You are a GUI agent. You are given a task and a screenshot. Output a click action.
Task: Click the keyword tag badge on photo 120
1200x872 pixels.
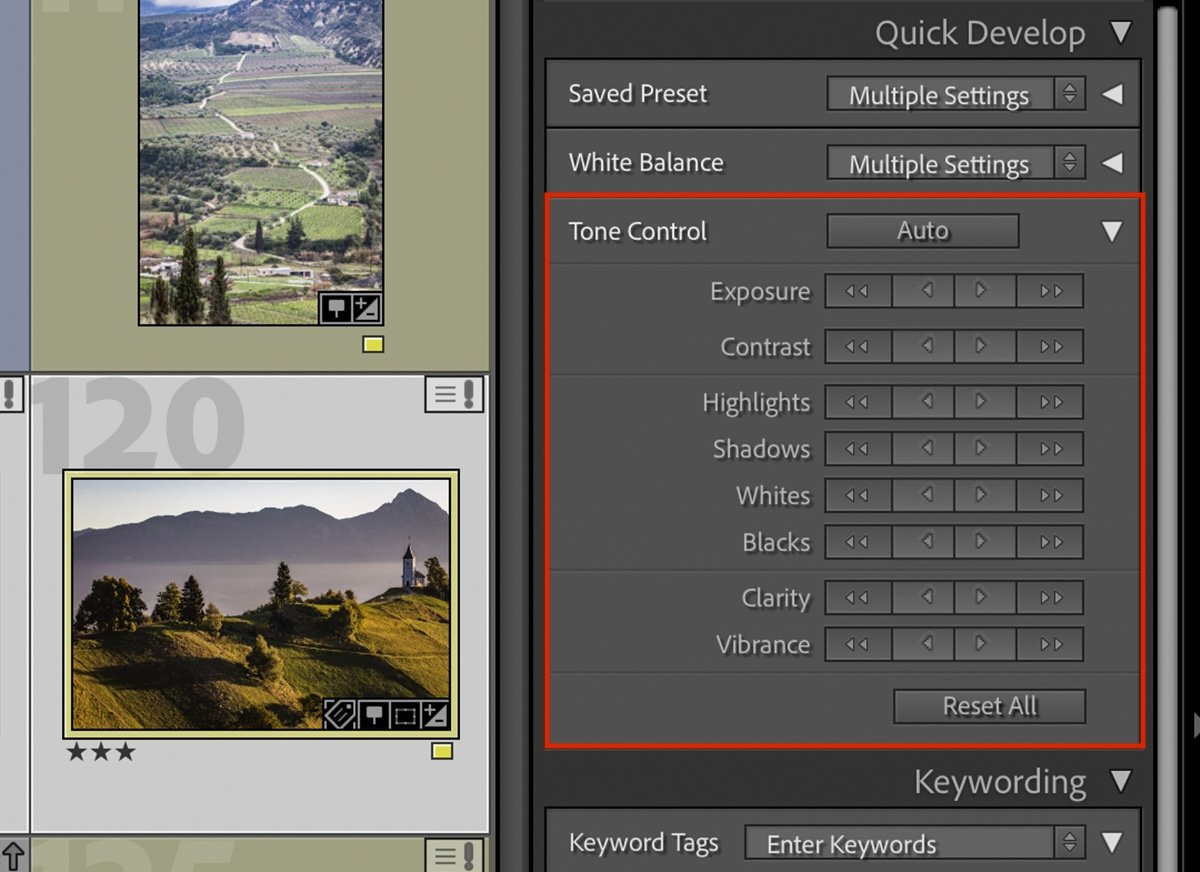(340, 713)
